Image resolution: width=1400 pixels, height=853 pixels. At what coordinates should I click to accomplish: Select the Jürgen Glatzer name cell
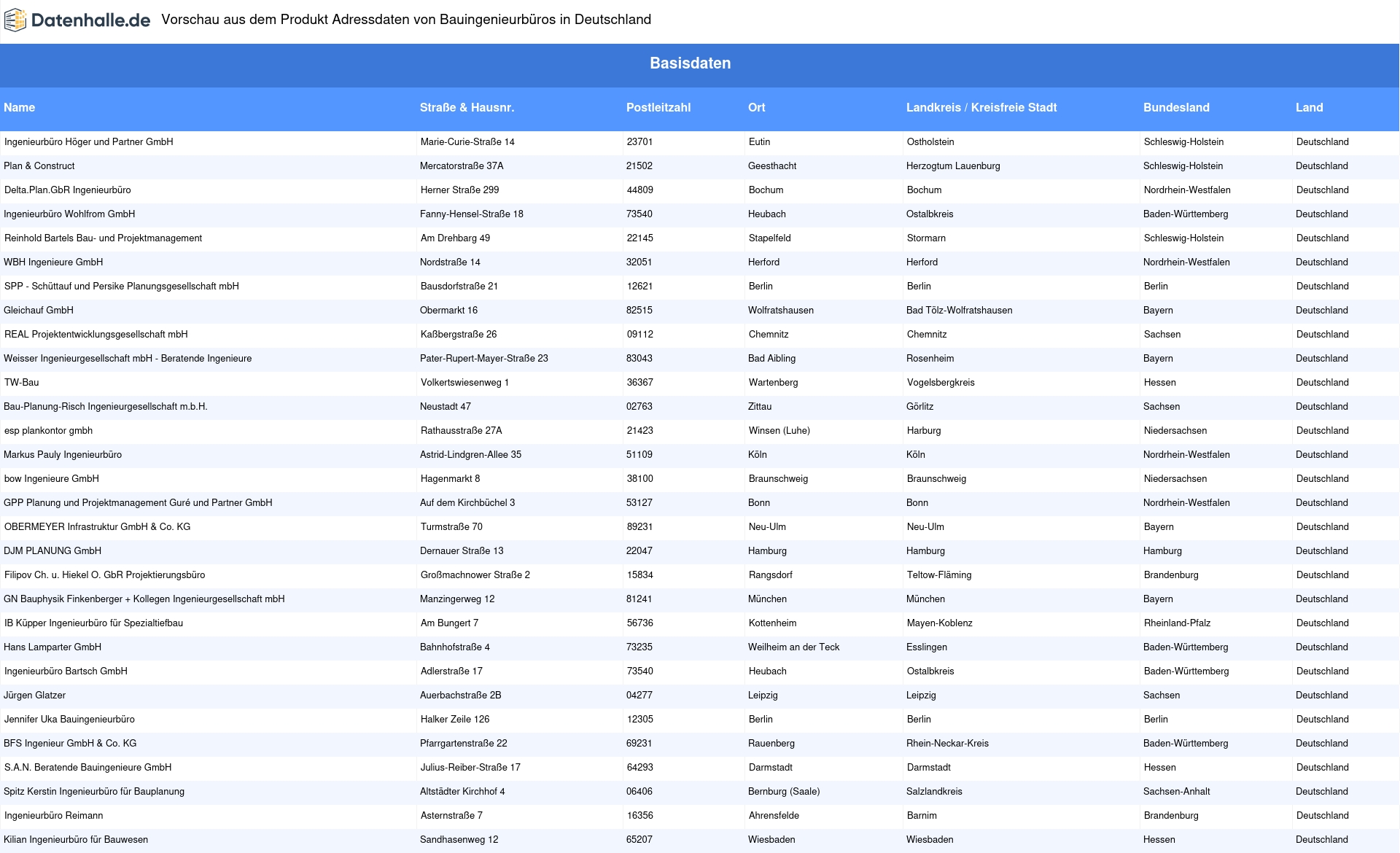tap(35, 696)
